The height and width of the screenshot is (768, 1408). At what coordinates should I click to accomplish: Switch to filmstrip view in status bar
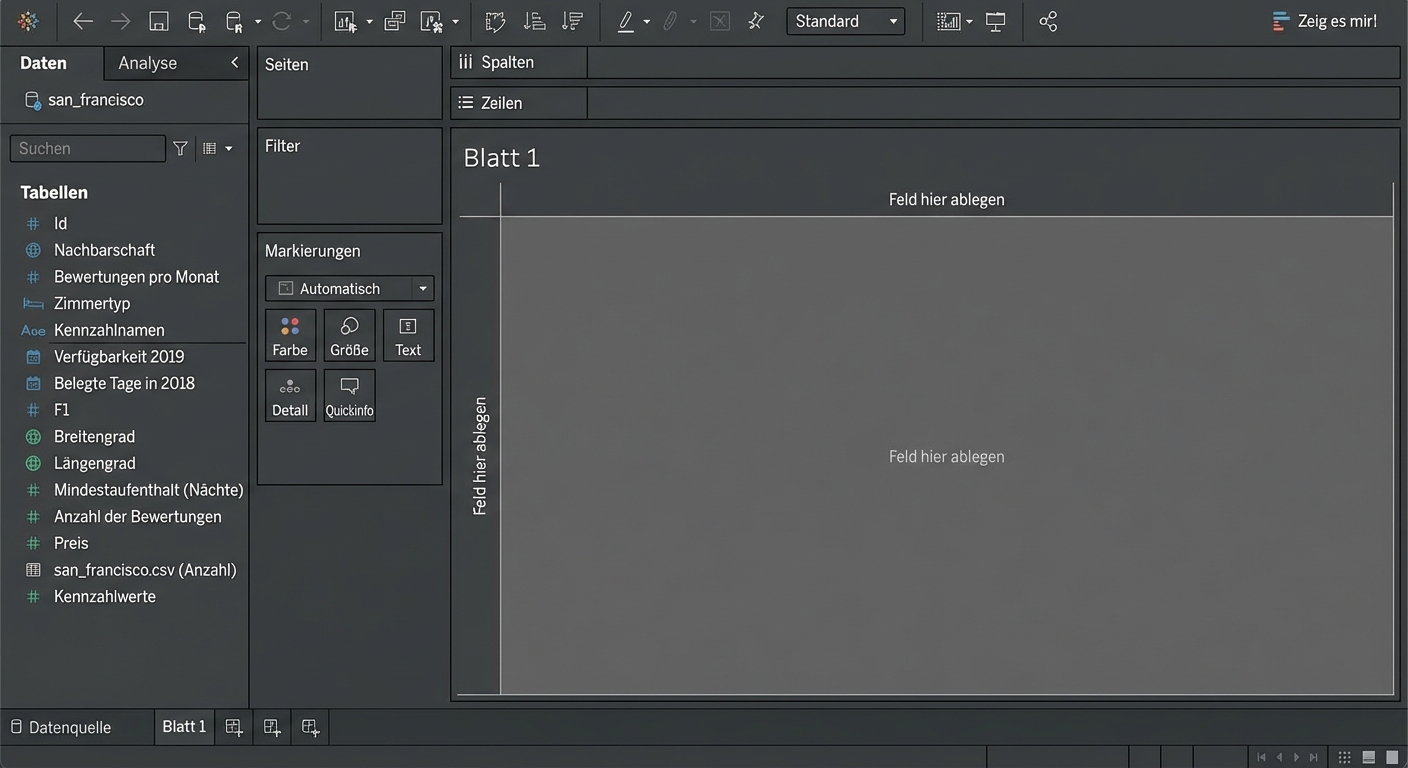1369,757
